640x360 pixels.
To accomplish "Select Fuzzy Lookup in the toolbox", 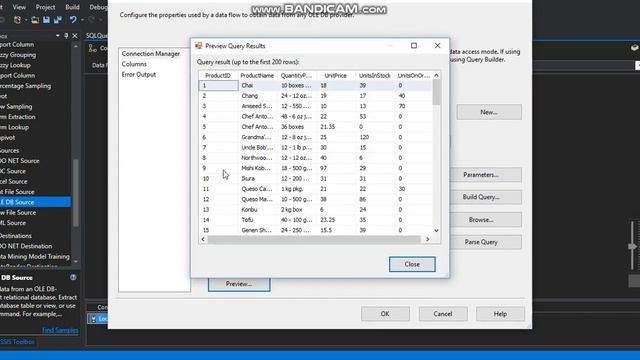I will click(15, 65).
